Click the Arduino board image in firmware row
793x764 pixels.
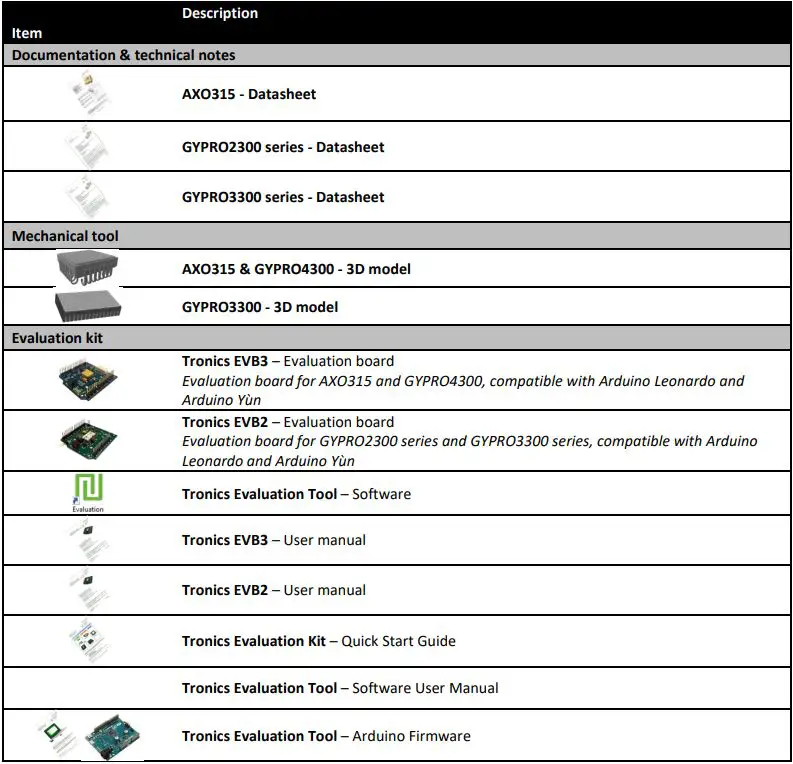[112, 737]
